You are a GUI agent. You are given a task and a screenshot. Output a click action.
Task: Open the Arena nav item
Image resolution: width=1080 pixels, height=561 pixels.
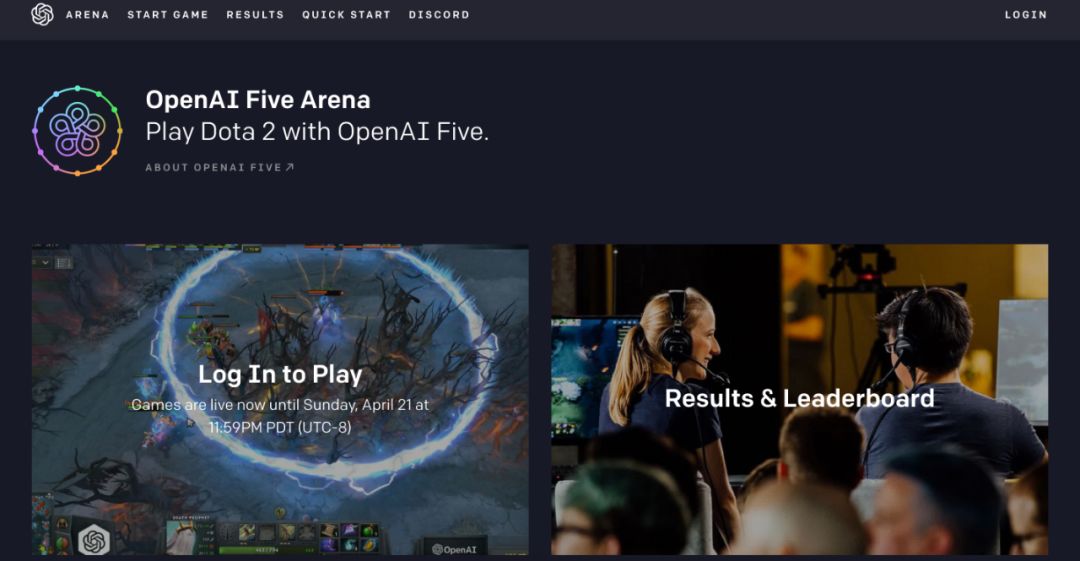87,14
